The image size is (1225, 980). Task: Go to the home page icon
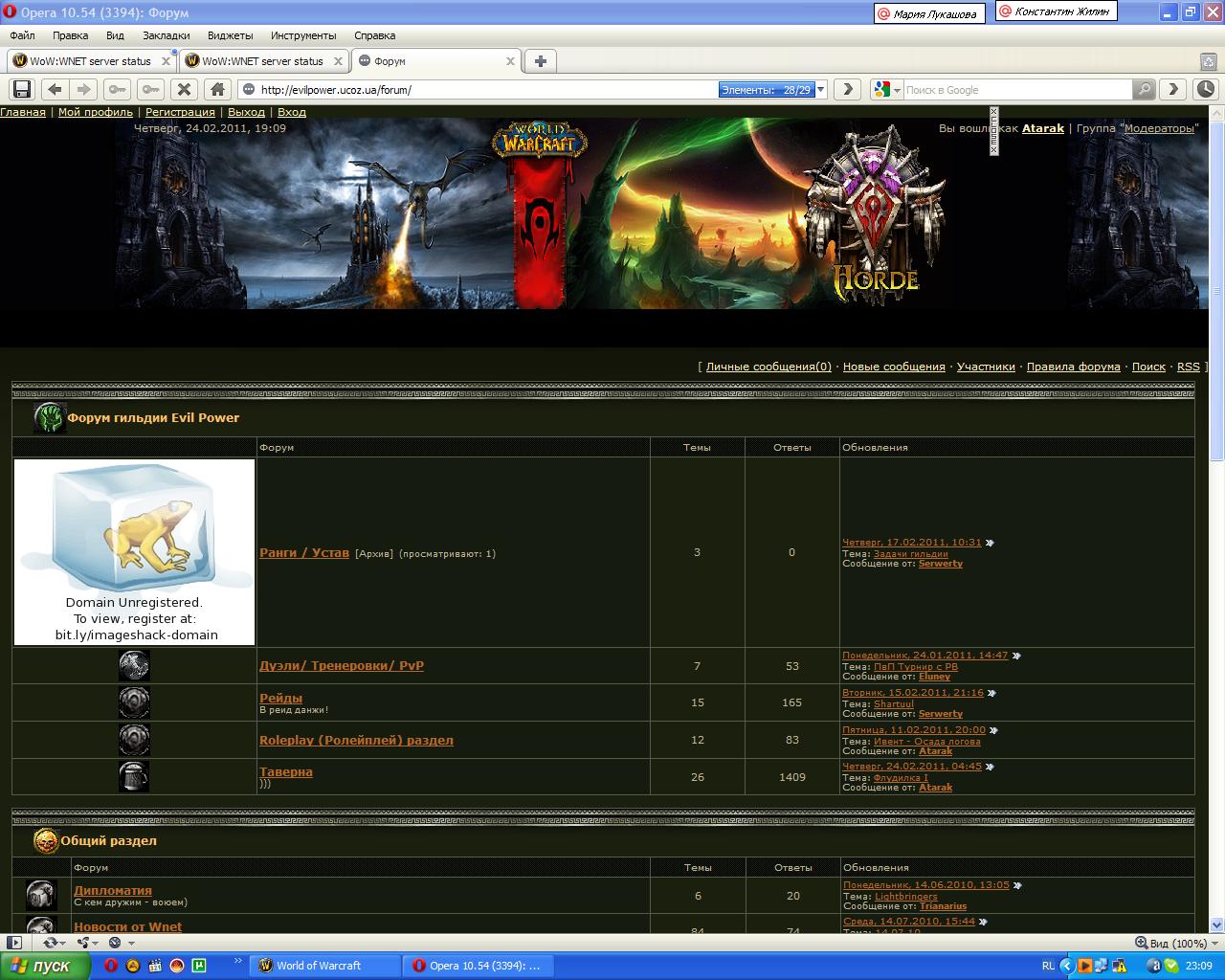pyautogui.click(x=218, y=89)
